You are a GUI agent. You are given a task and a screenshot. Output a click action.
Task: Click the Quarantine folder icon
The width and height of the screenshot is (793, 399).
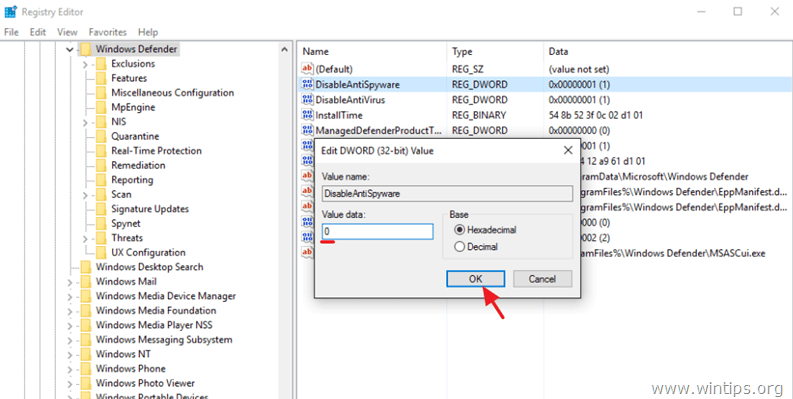tap(101, 137)
